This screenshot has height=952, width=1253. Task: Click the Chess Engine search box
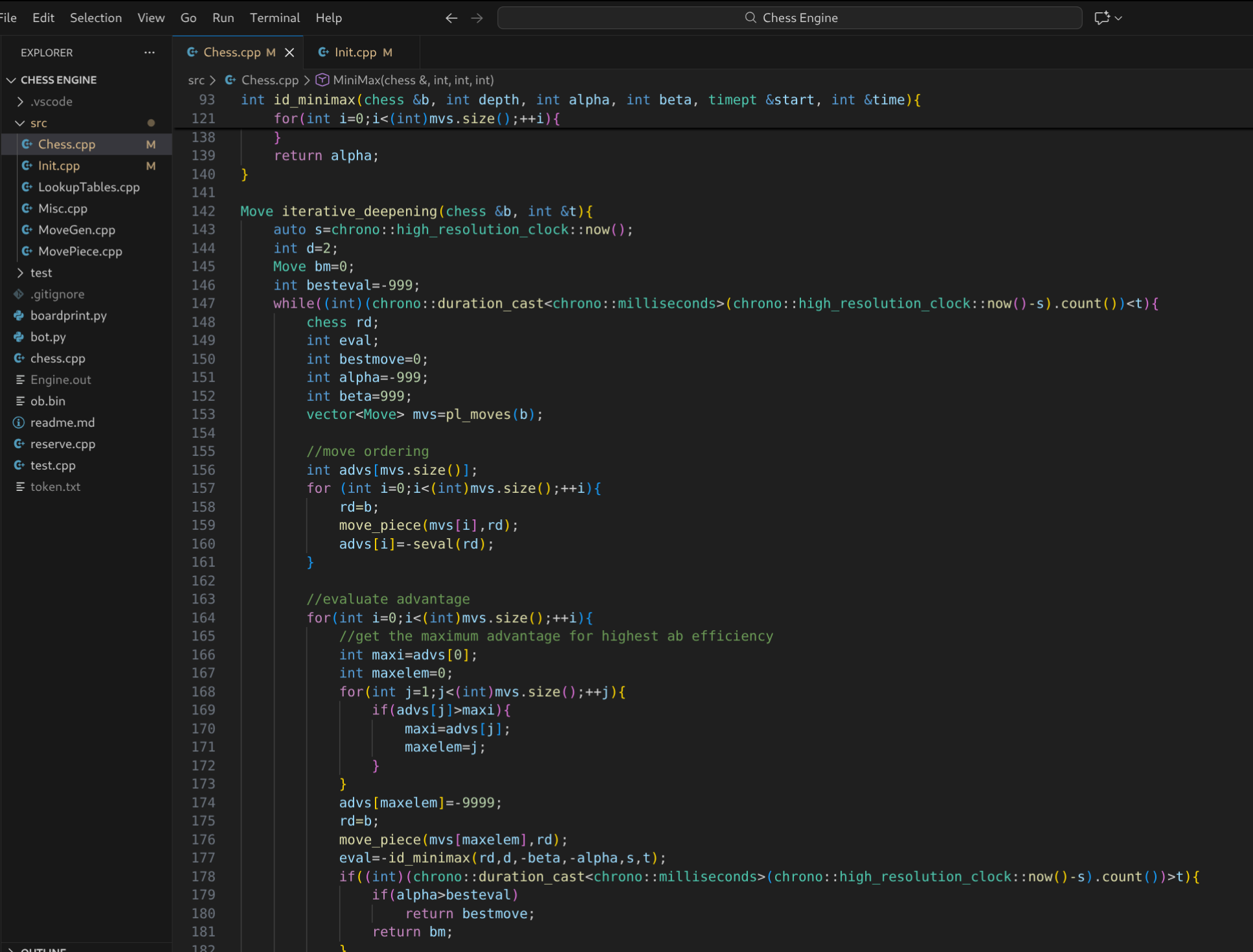click(789, 18)
